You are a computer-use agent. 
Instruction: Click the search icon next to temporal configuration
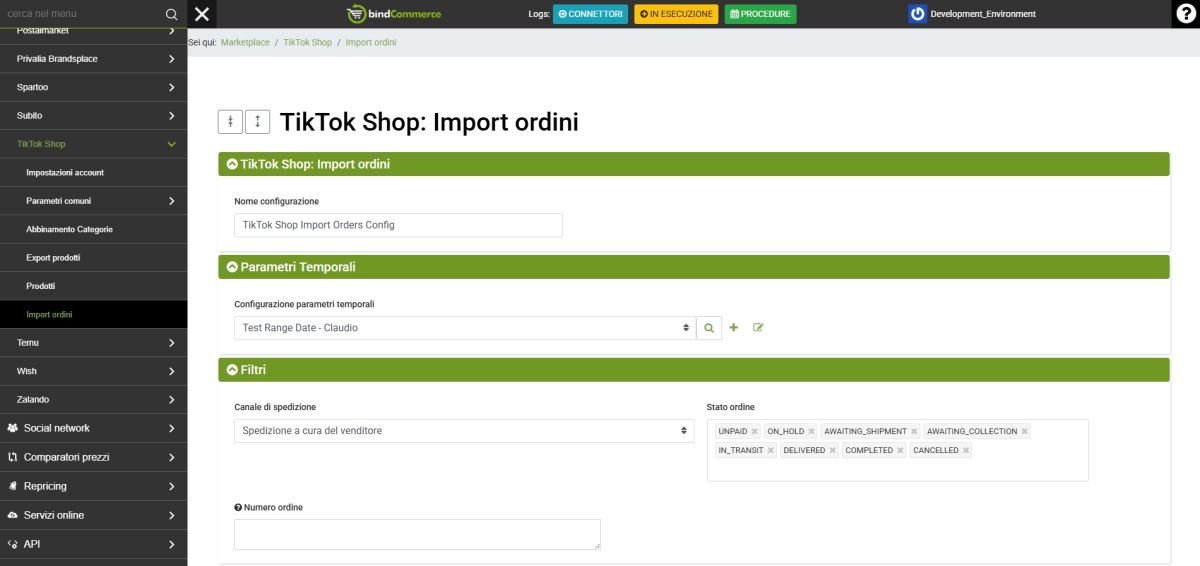pos(709,328)
